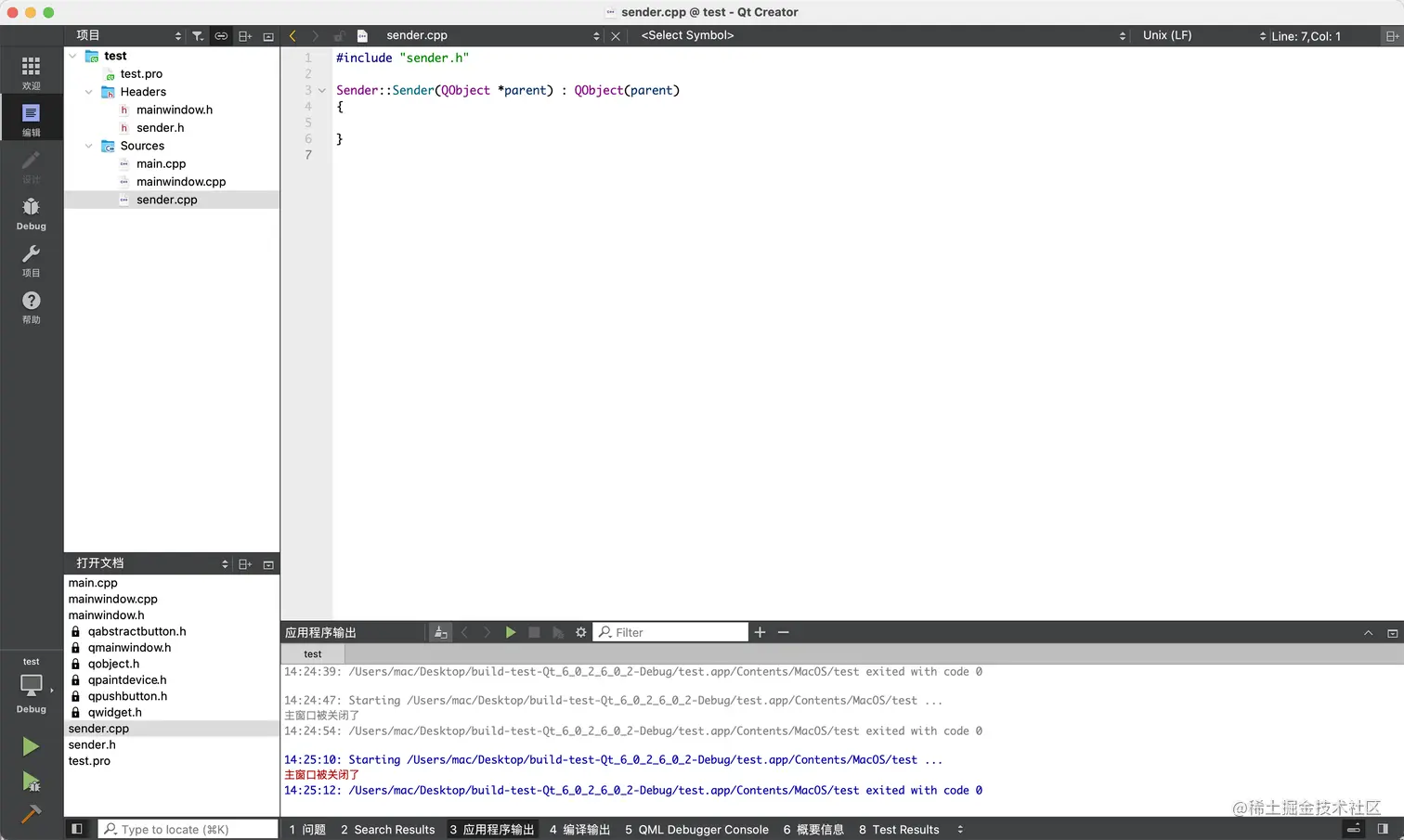1404x840 pixels.
Task: Click the filter tree funnel icon
Action: coord(198,36)
